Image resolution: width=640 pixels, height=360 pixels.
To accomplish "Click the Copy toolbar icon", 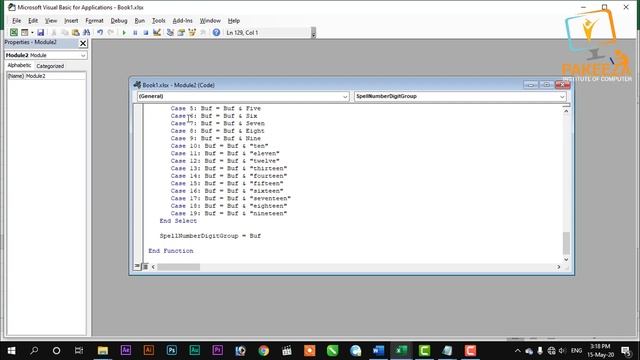I will tap(64, 32).
